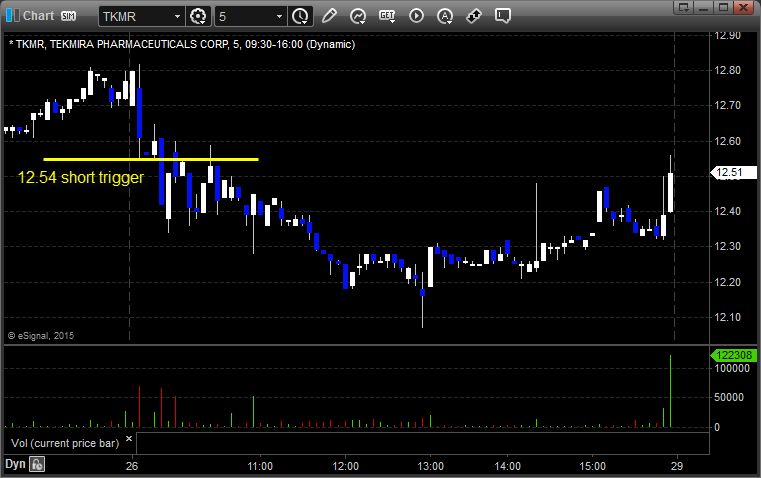761x478 pixels.
Task: Click the 12.10 price axis label
Action: tap(728, 317)
